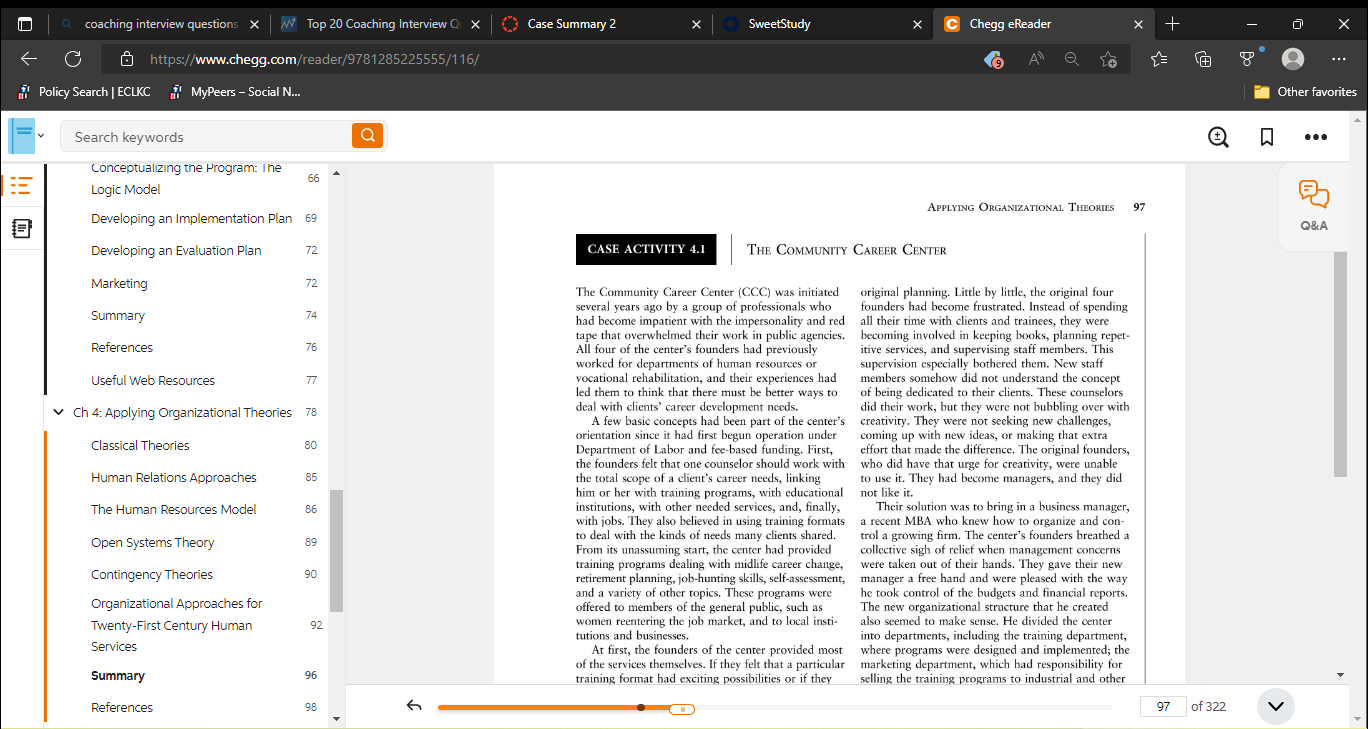This screenshot has width=1368, height=729.
Task: Switch to coaching interview questions tab
Action: click(x=160, y=24)
